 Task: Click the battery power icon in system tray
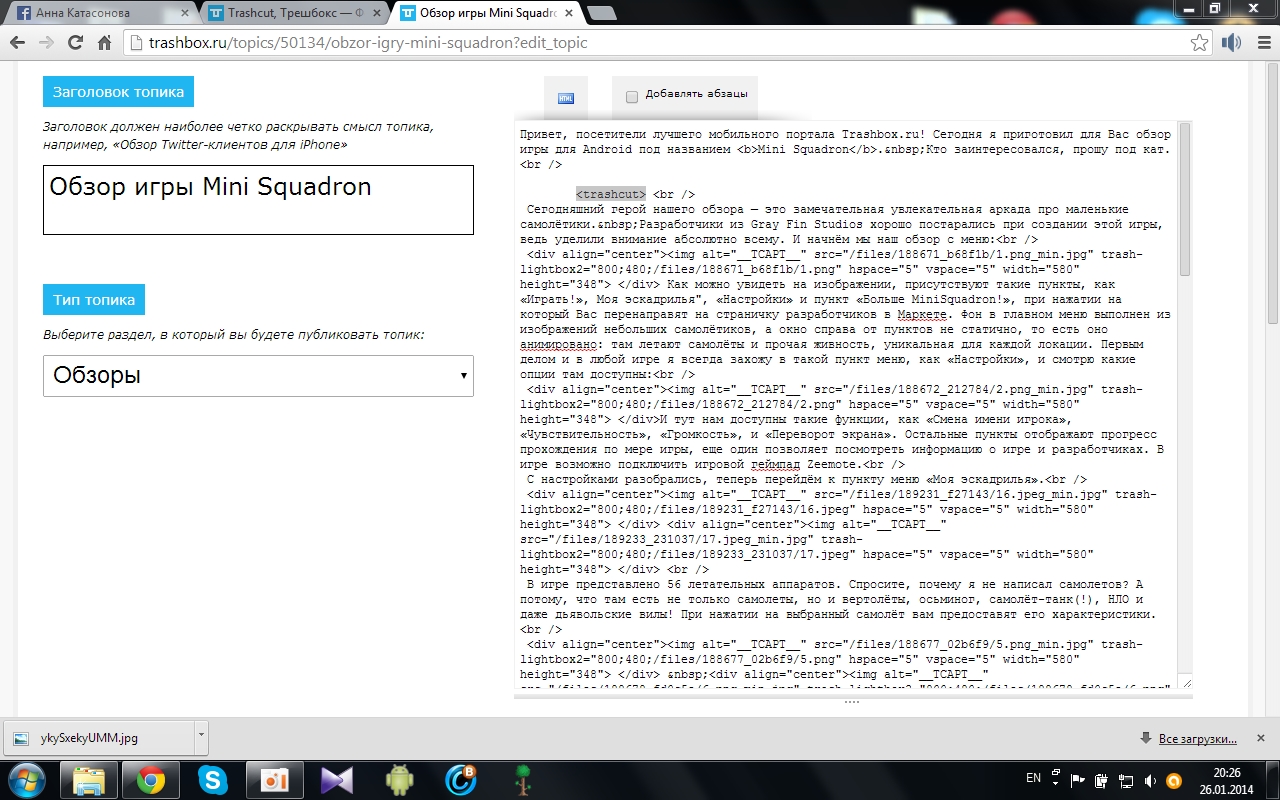[1102, 779]
